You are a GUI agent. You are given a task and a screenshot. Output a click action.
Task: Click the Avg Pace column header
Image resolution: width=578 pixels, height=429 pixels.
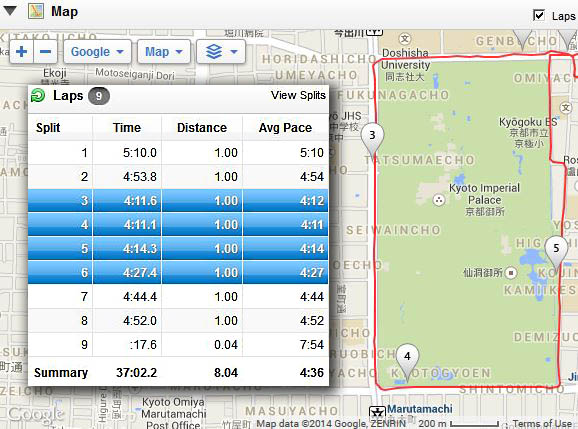point(285,128)
